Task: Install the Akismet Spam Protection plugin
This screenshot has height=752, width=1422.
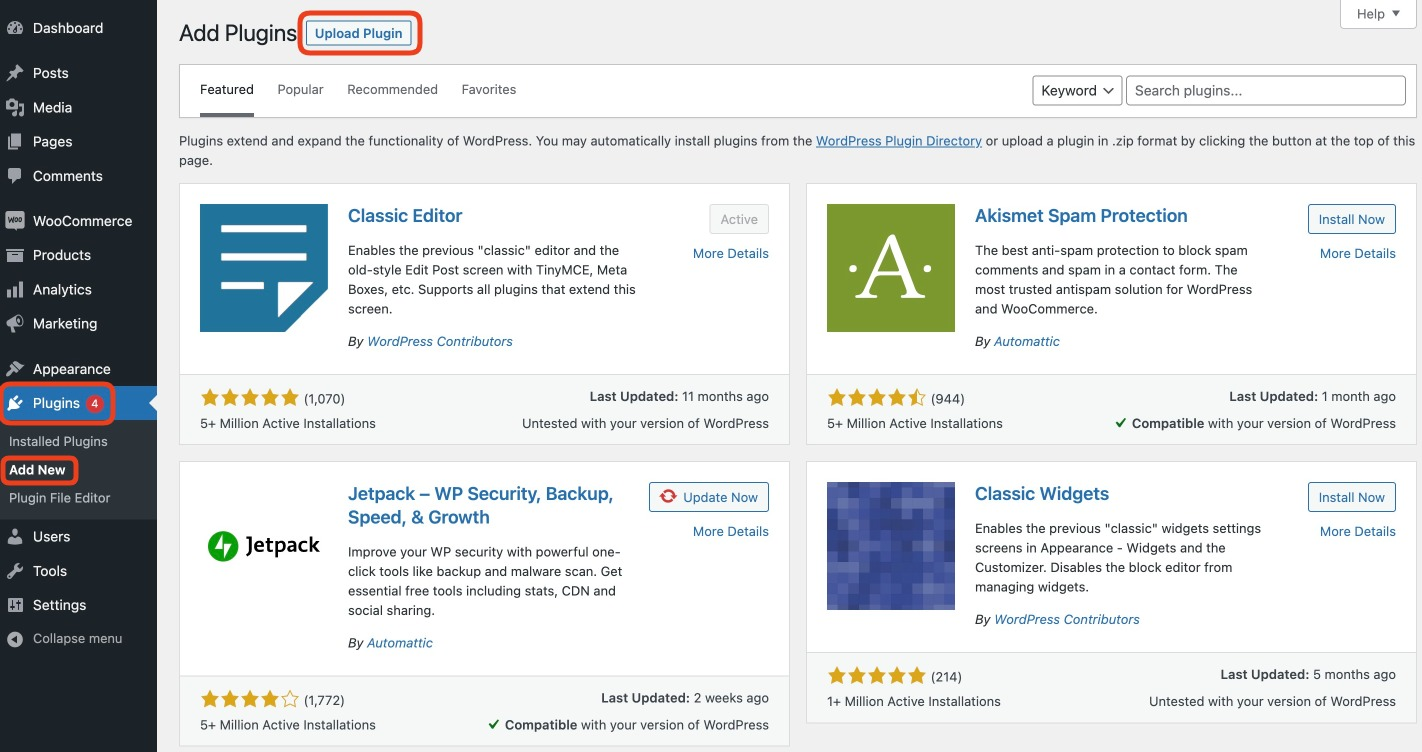Action: (x=1351, y=219)
